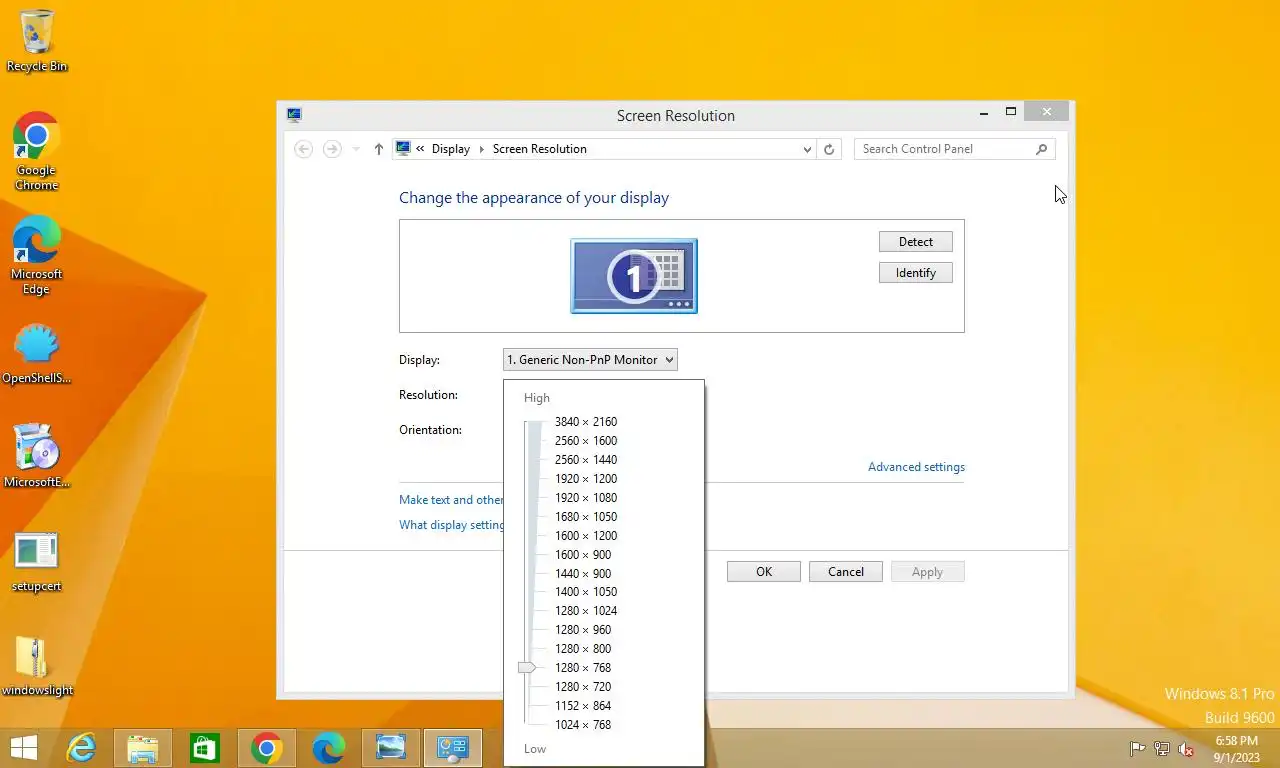The height and width of the screenshot is (768, 1280).
Task: Open the photo viewer taskbar icon
Action: click(x=391, y=748)
